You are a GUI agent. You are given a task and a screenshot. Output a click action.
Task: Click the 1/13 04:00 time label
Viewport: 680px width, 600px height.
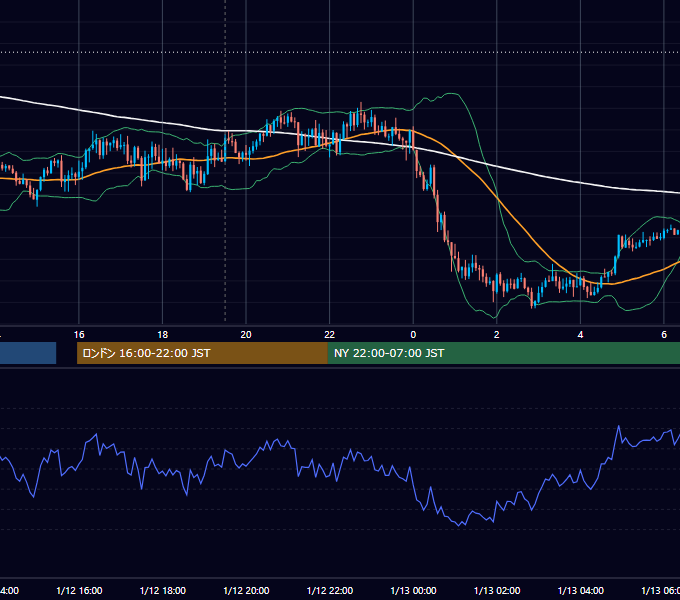pyautogui.click(x=581, y=590)
